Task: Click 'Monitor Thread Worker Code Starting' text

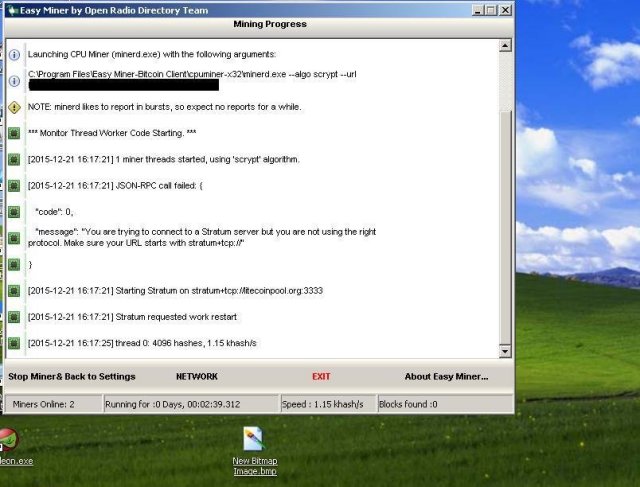Action: [x=112, y=133]
